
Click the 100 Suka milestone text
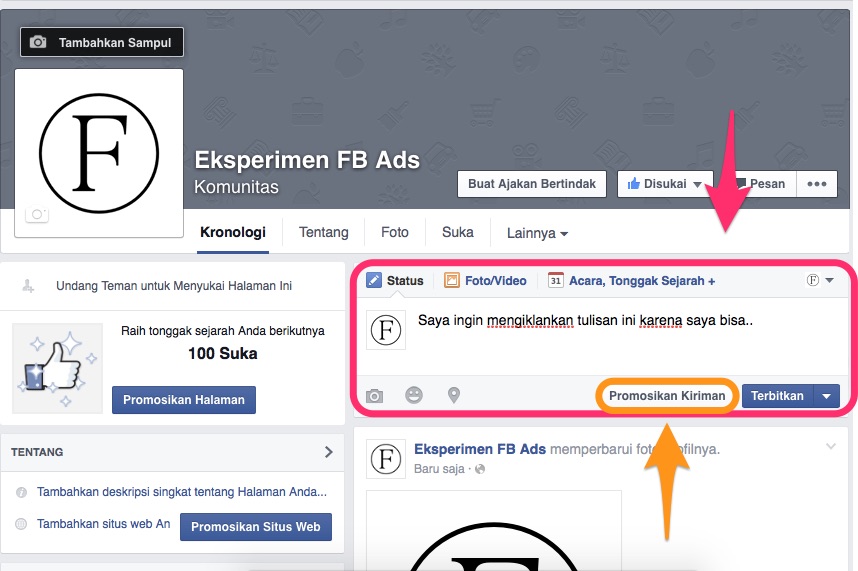pos(223,353)
